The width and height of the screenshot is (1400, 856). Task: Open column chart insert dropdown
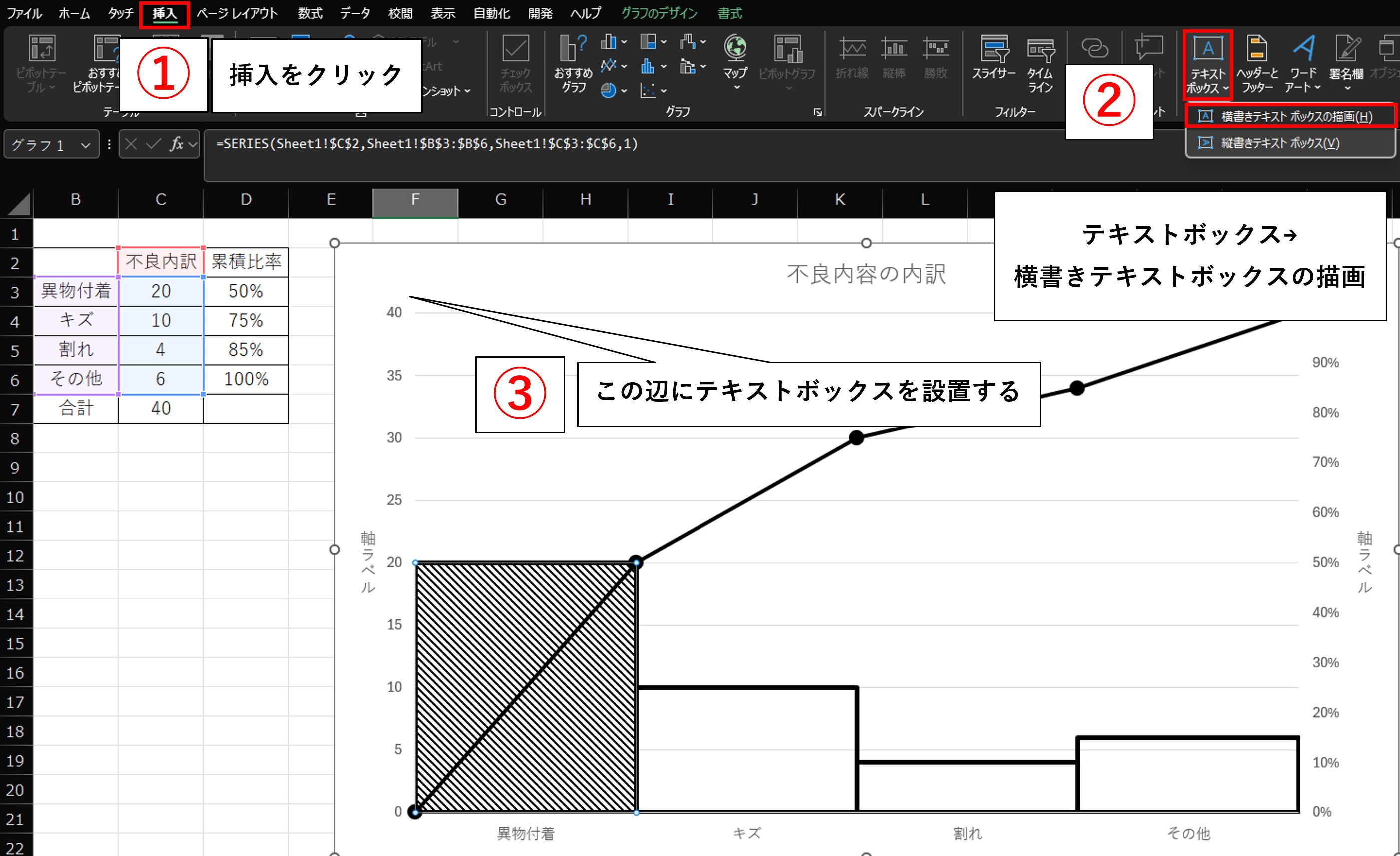click(x=614, y=42)
